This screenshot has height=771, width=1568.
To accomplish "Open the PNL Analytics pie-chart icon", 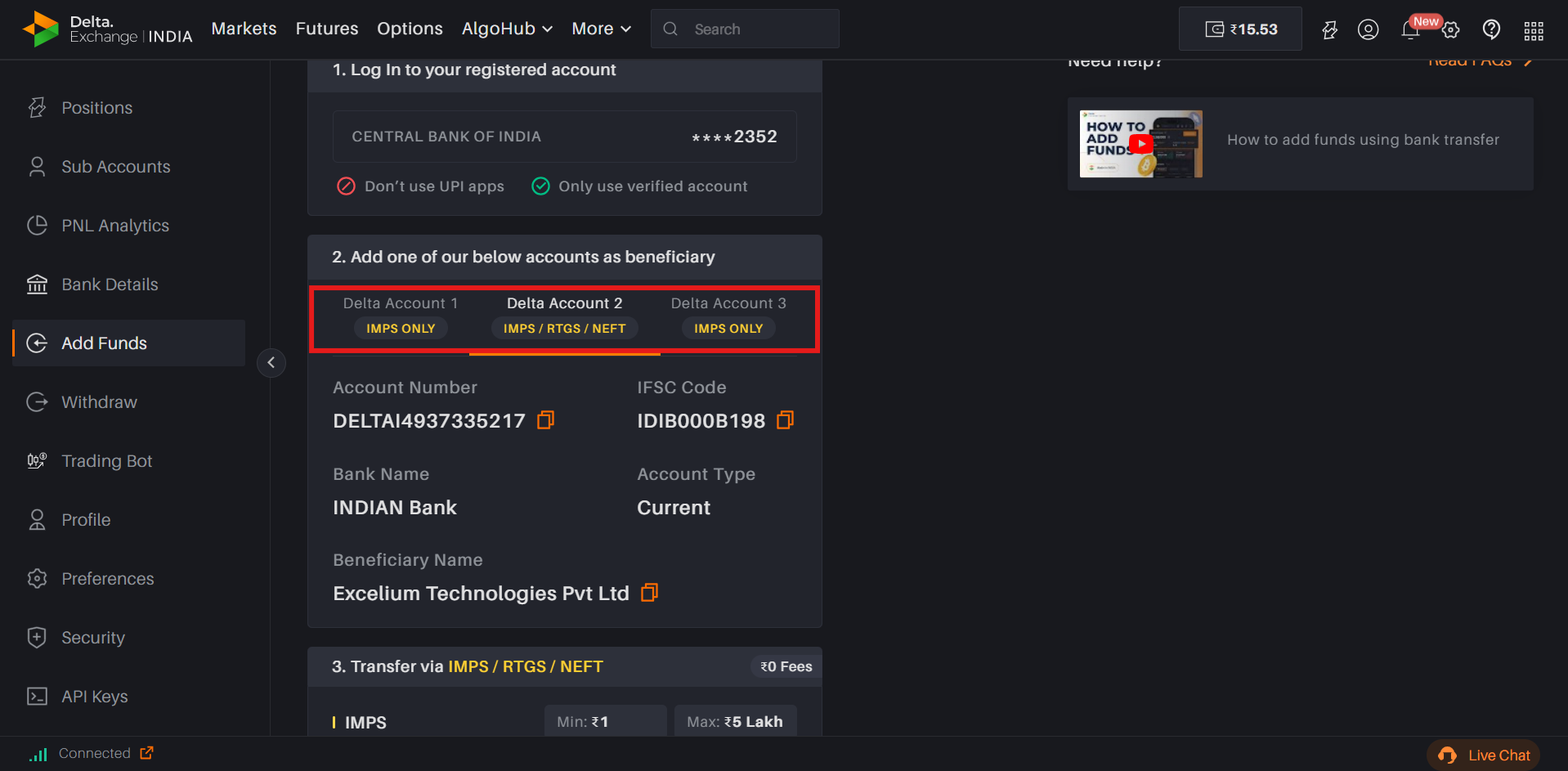I will tap(37, 226).
